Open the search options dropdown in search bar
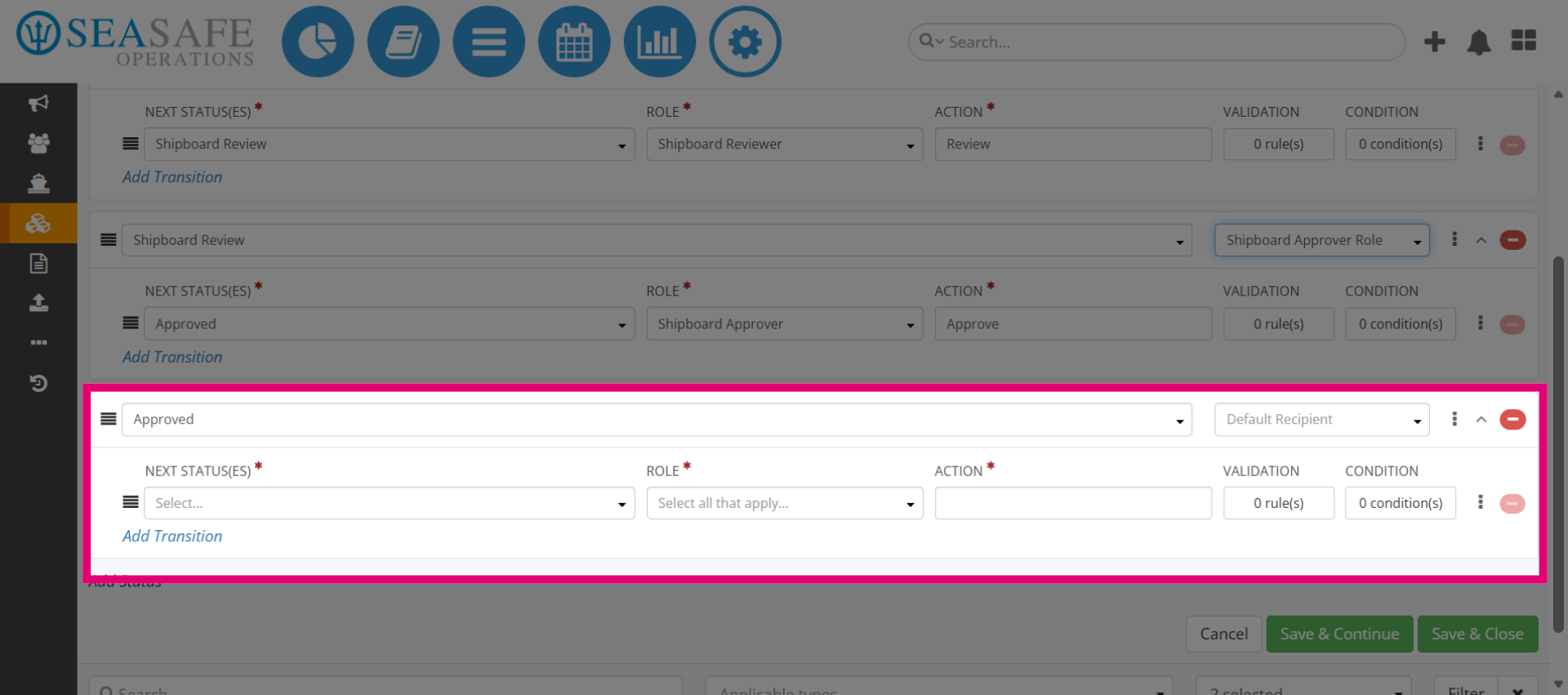This screenshot has width=1568, height=695. click(931, 41)
